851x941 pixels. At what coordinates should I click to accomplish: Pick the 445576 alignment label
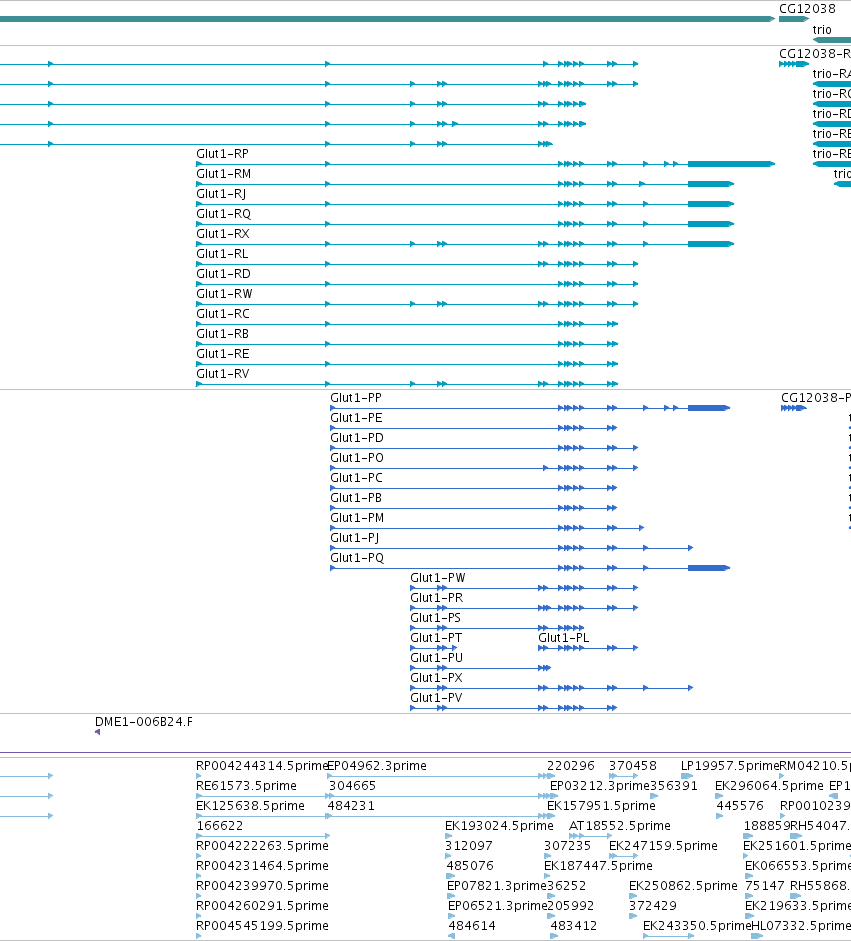pyautogui.click(x=740, y=806)
